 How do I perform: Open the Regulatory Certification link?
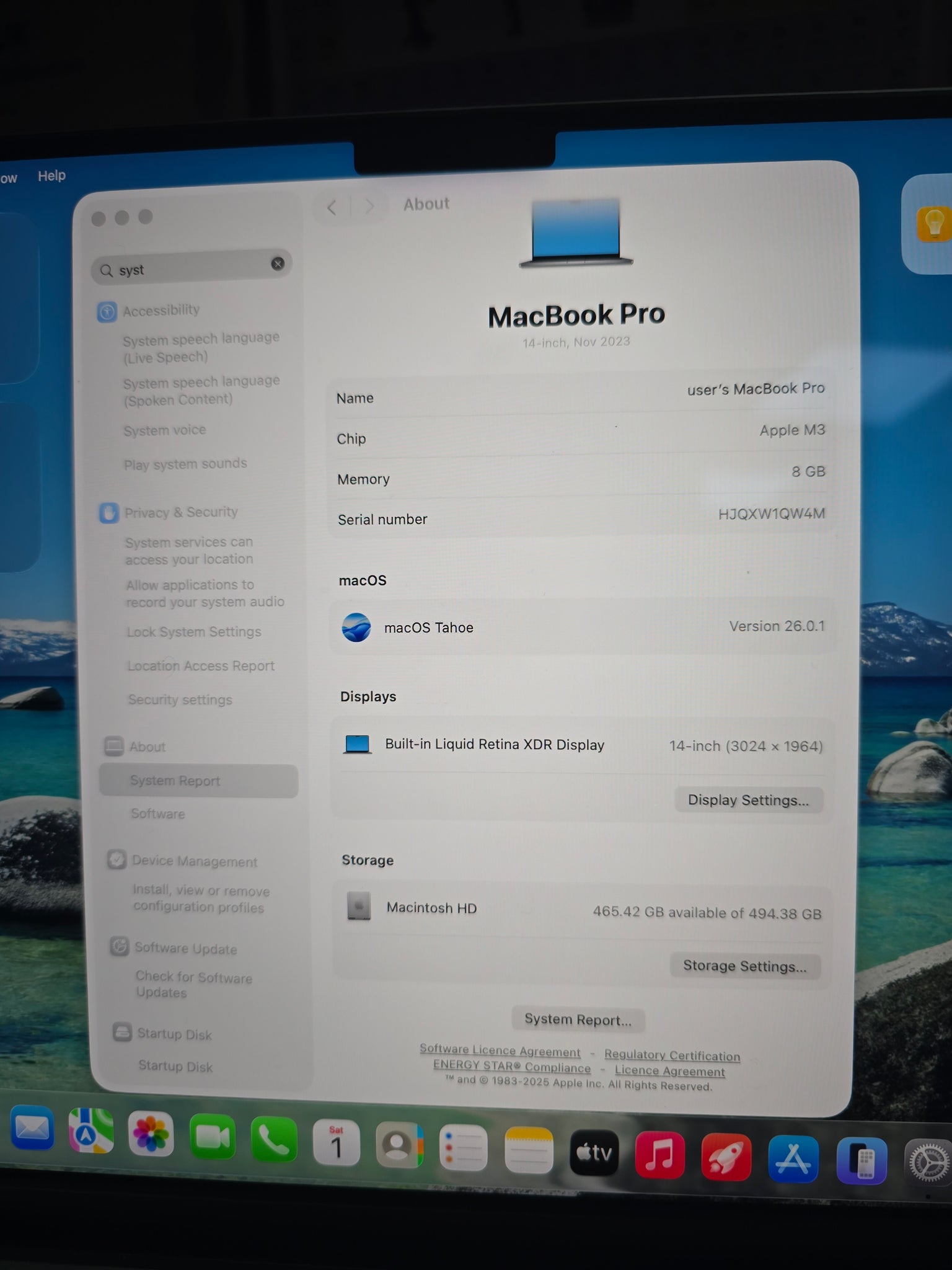(672, 1055)
